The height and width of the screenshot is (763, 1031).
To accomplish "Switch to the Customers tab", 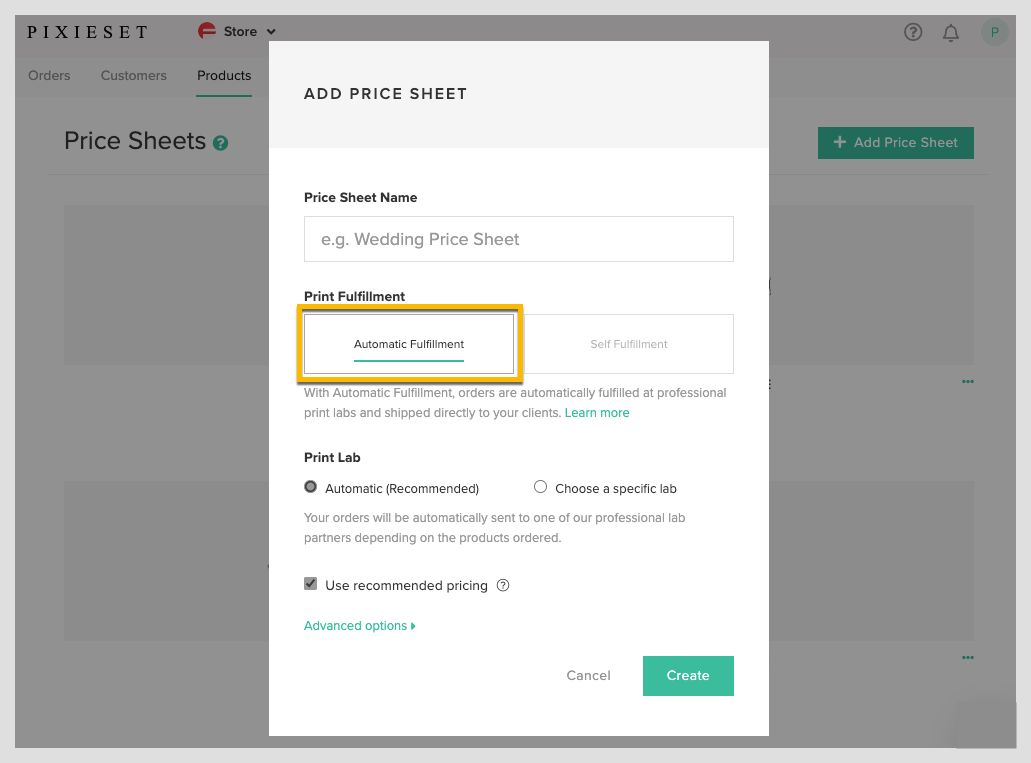I will coord(133,75).
